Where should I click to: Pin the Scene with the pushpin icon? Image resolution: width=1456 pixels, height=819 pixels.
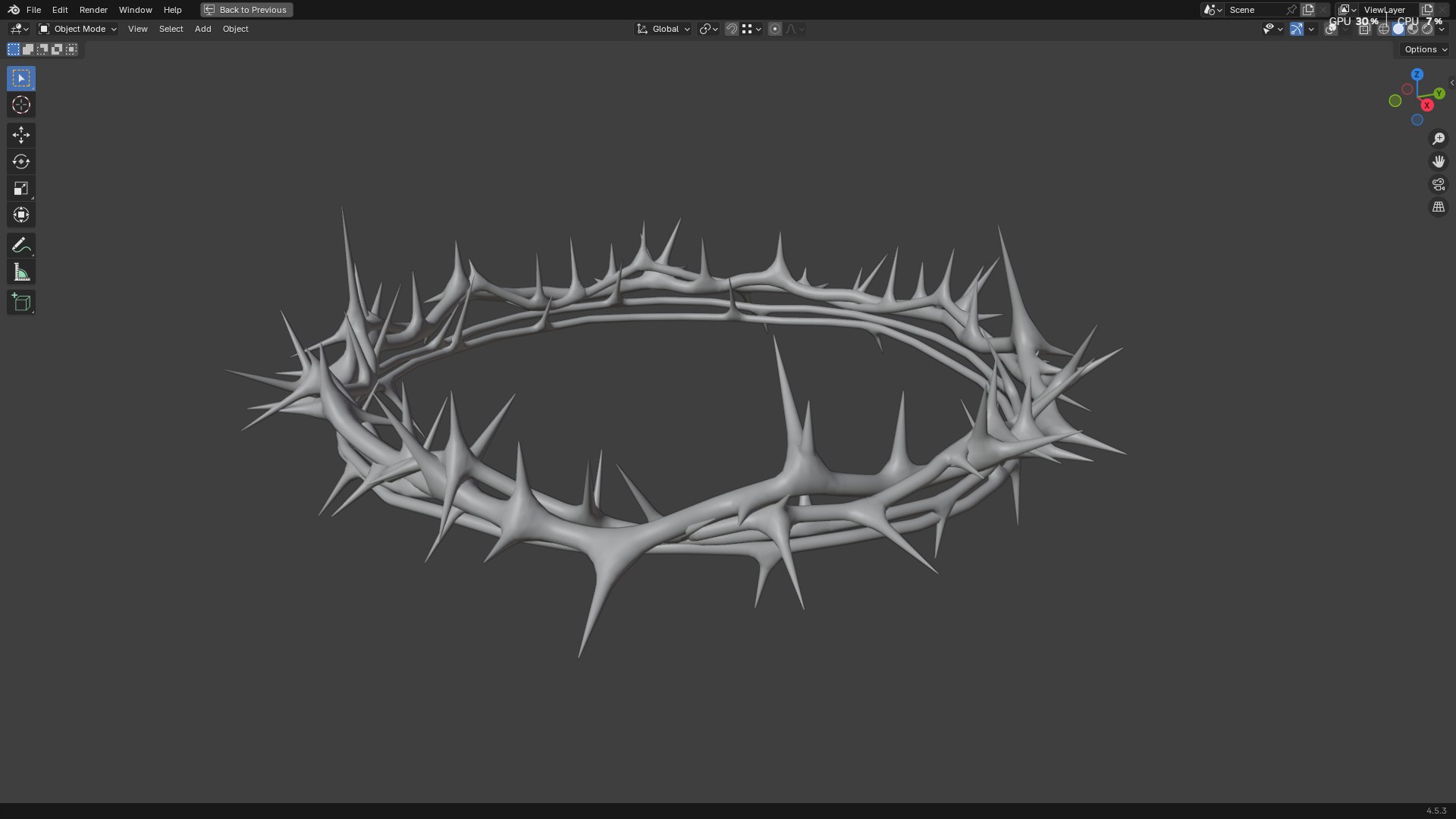click(x=1291, y=10)
